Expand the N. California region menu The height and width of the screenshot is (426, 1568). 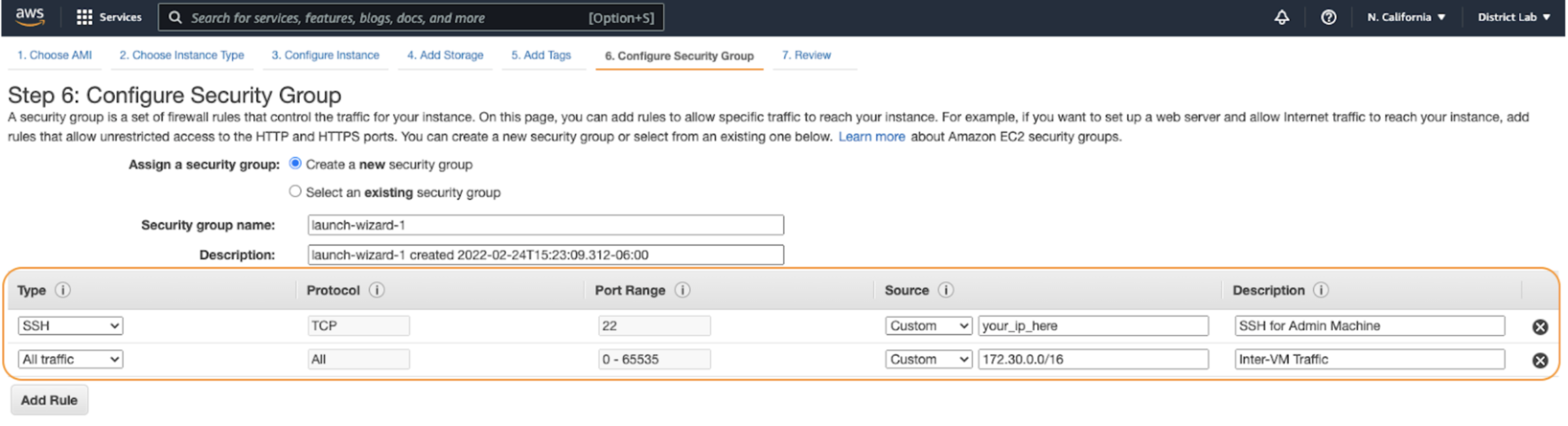1406,18
